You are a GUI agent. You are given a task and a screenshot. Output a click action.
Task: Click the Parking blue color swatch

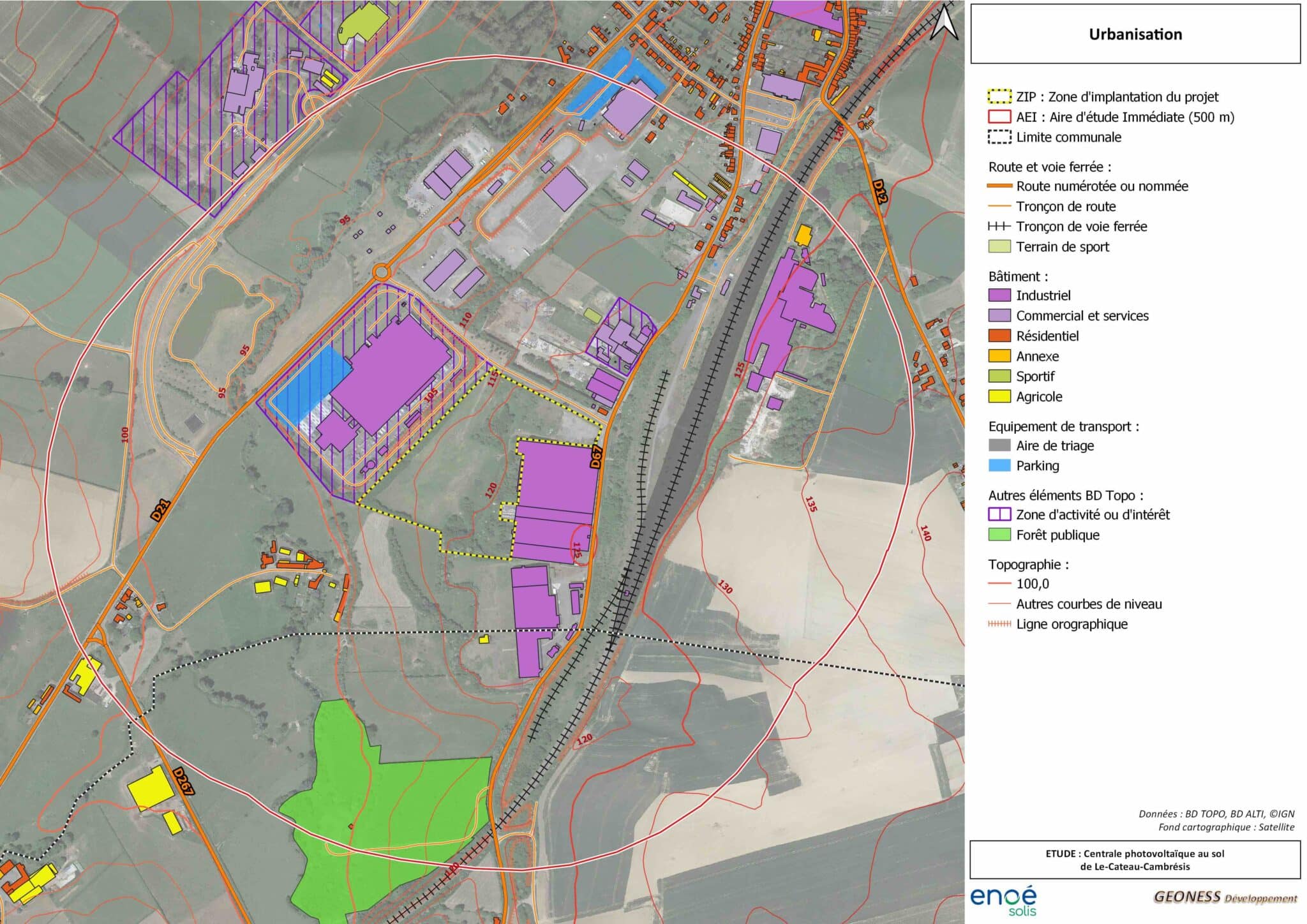[999, 466]
